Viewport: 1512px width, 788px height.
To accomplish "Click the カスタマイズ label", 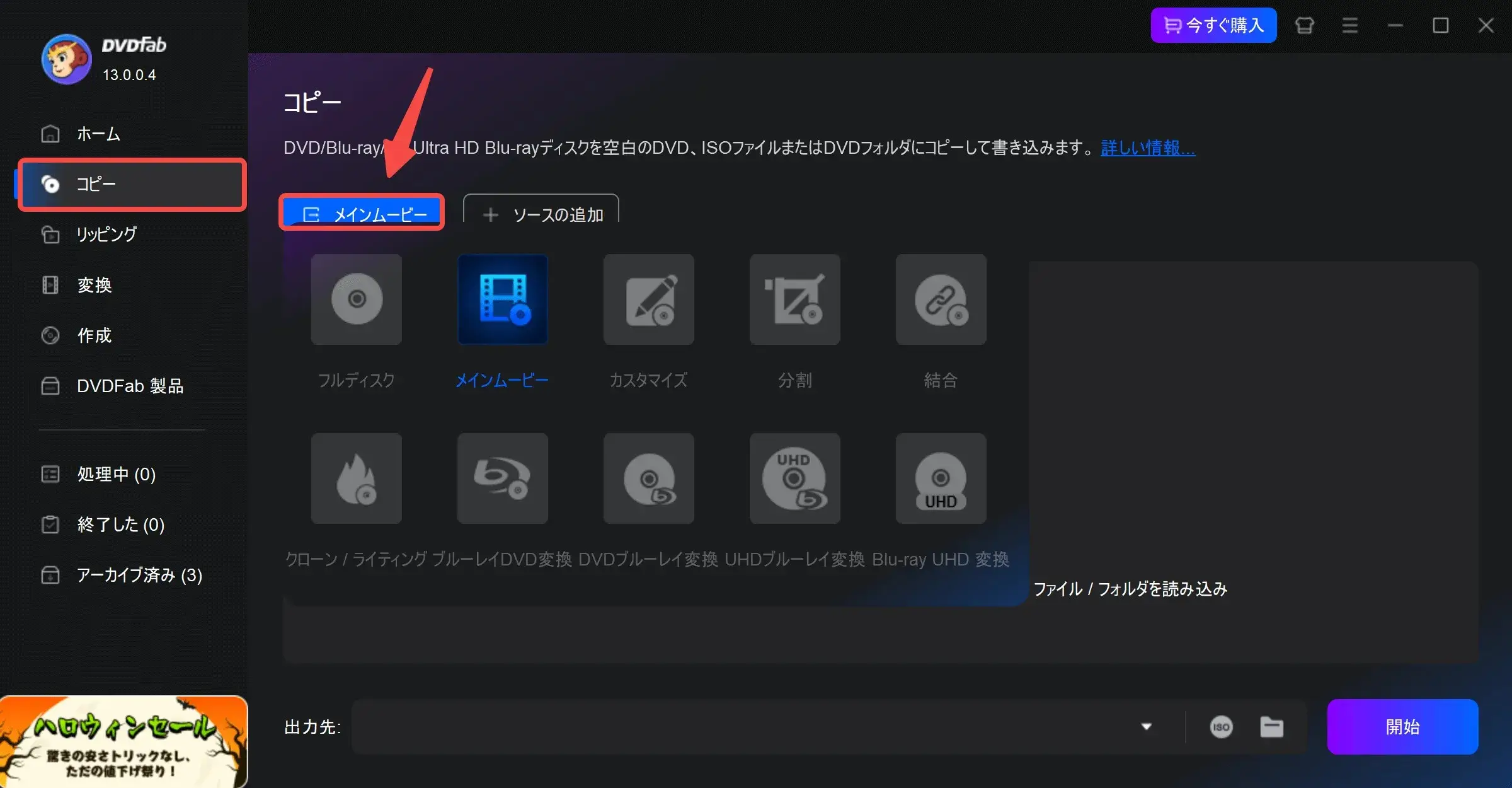I will [x=648, y=380].
